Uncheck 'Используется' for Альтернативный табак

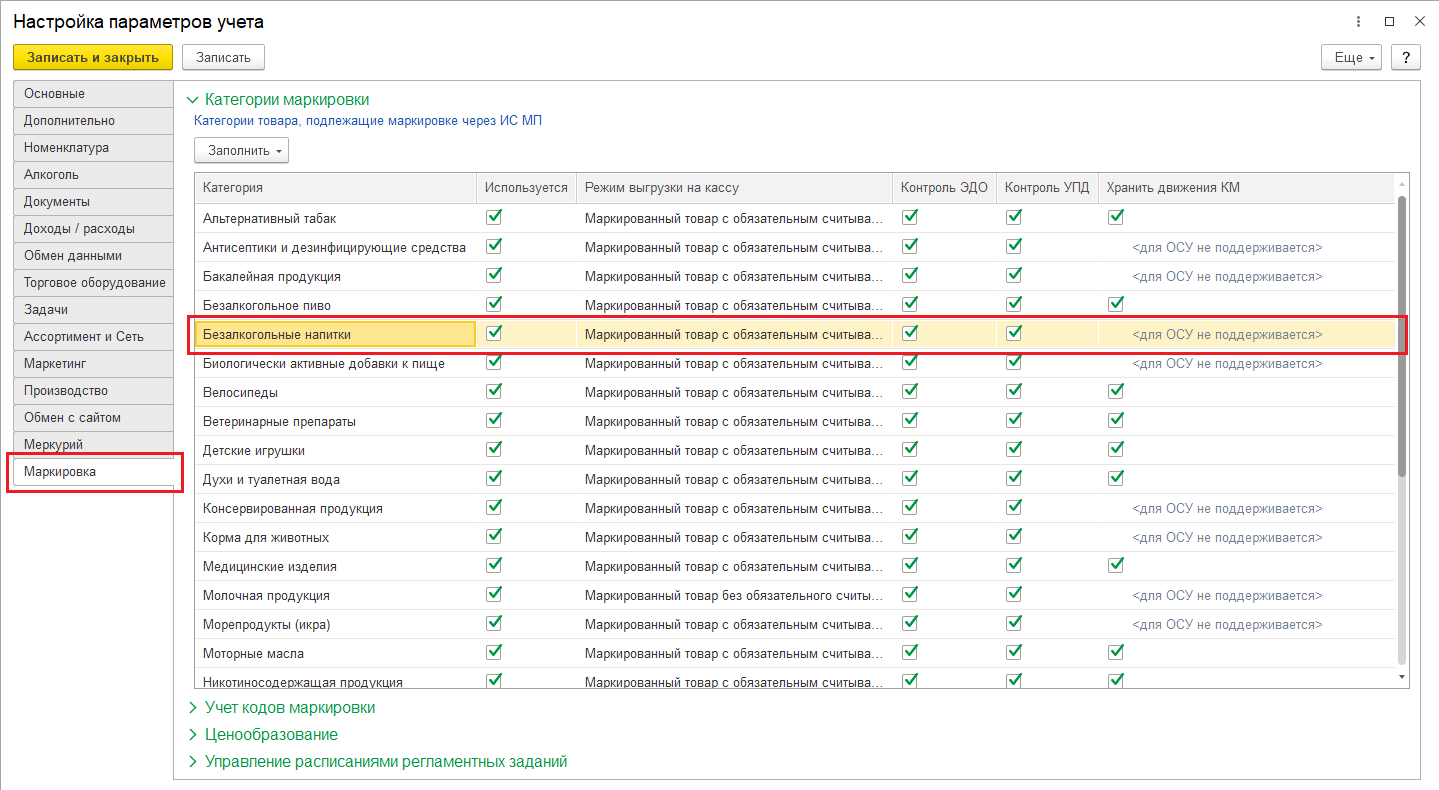click(x=494, y=217)
